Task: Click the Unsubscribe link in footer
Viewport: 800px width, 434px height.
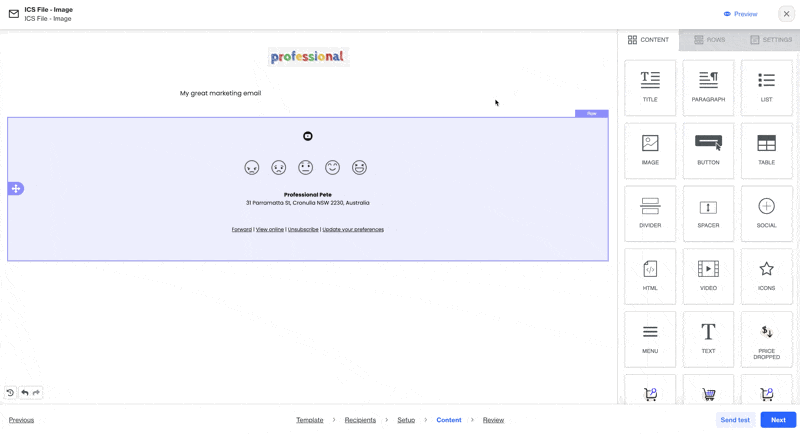Action: pyautogui.click(x=303, y=230)
